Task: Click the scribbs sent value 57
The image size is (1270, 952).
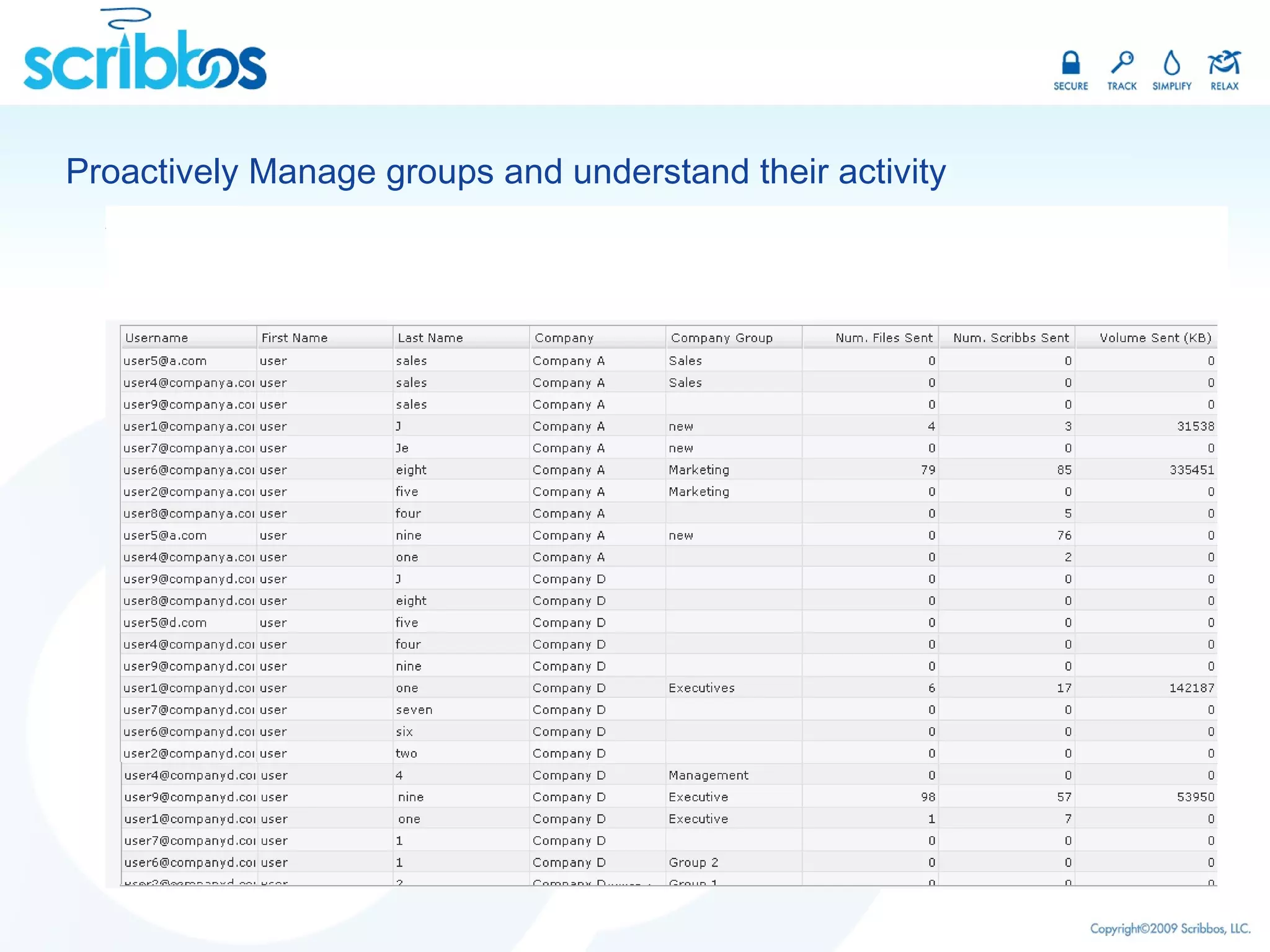Action: pos(1064,797)
